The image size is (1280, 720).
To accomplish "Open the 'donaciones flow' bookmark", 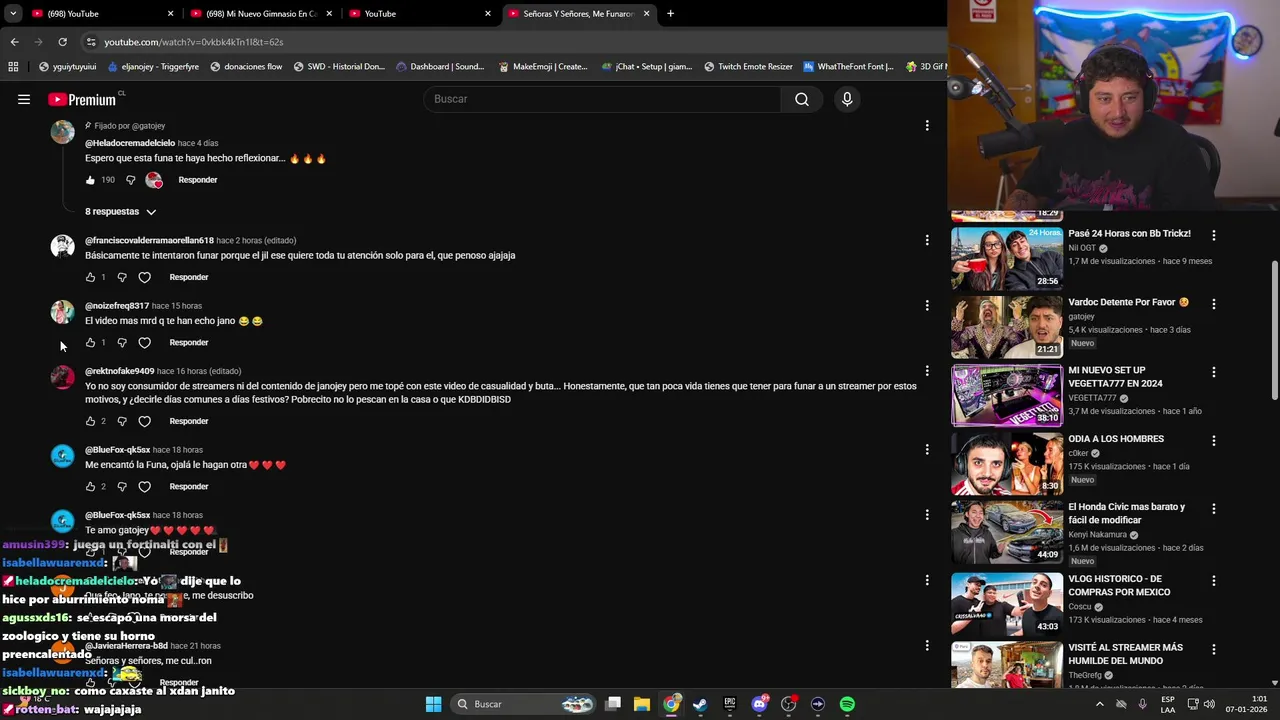I will point(245,67).
